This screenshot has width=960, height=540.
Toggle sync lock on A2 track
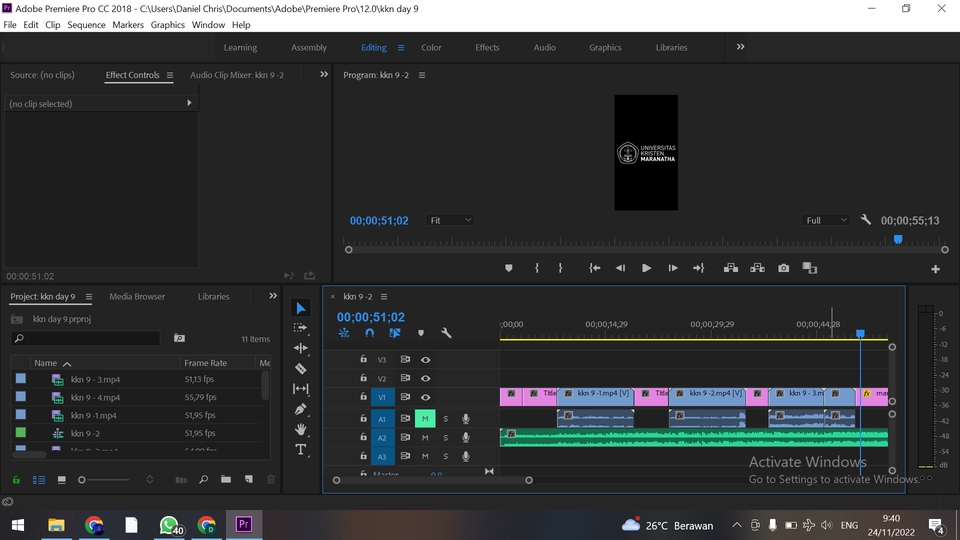405,437
